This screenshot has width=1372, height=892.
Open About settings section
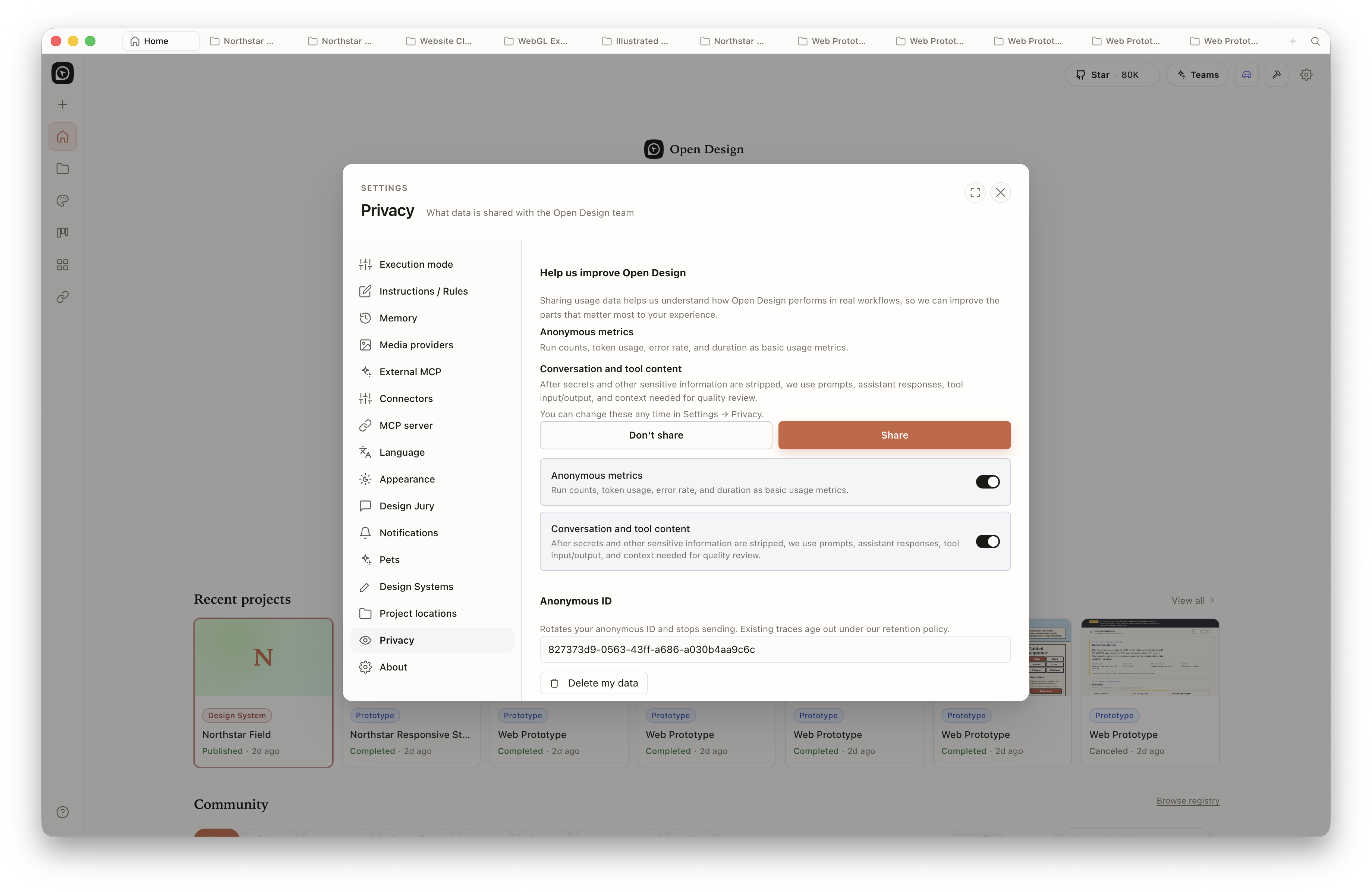pyautogui.click(x=432, y=666)
